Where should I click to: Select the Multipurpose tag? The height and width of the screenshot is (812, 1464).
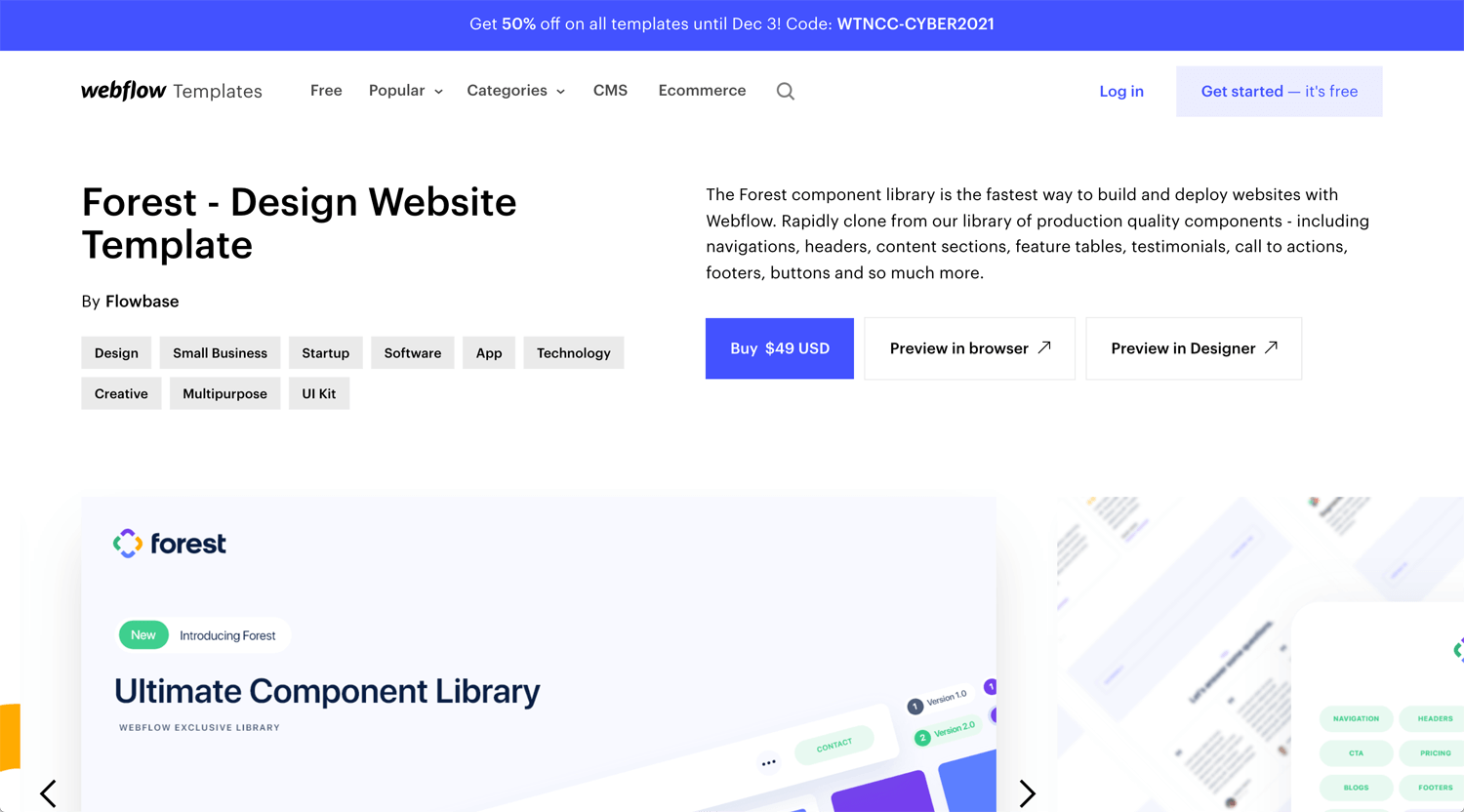point(224,394)
